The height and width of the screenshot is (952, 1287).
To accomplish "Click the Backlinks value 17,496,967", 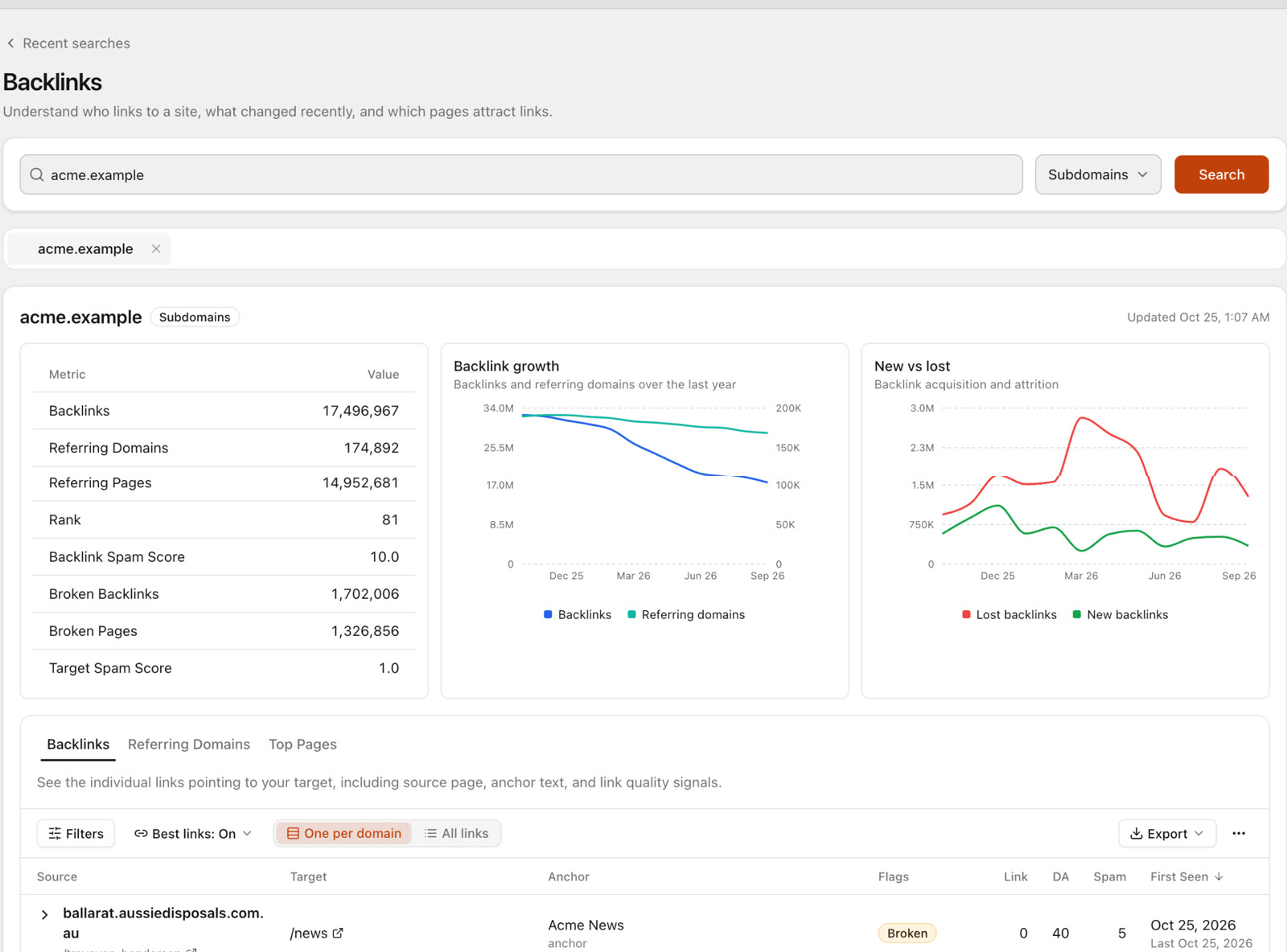I will [x=360, y=411].
